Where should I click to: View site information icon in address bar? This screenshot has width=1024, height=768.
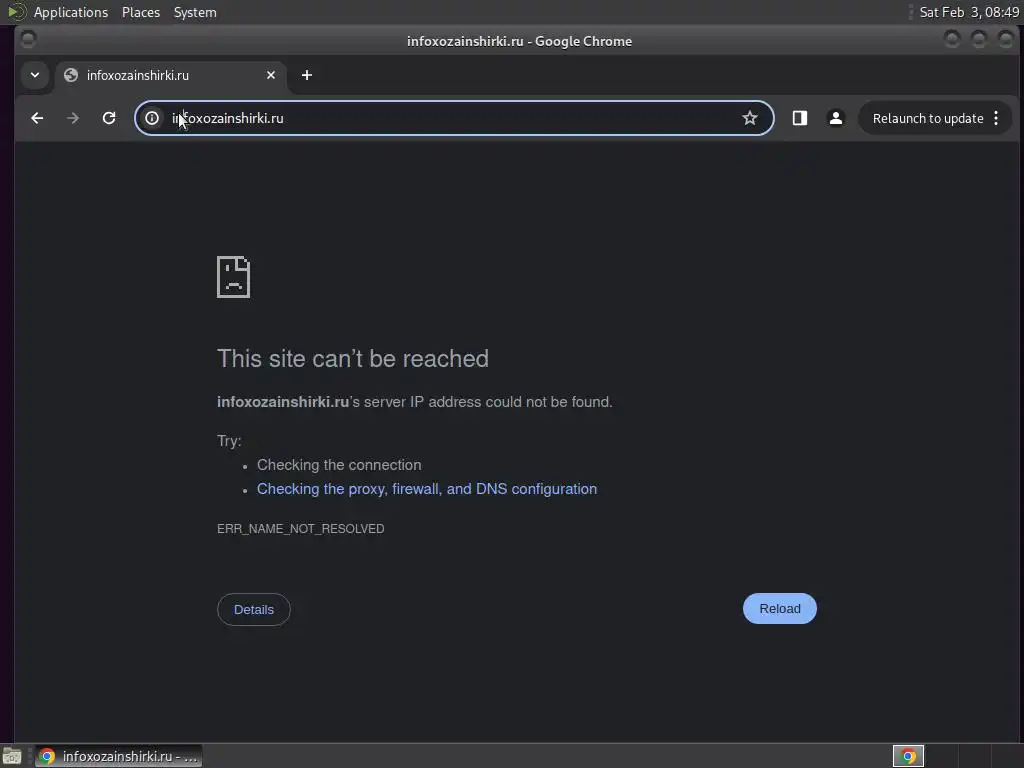[x=152, y=118]
